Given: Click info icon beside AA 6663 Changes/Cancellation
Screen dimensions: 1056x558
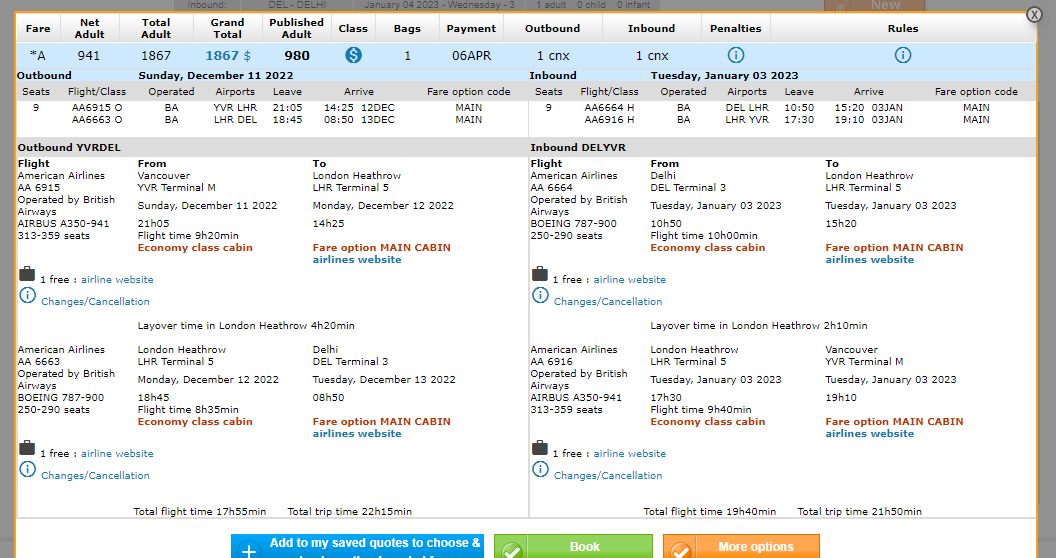Looking at the screenshot, I should click(27, 470).
